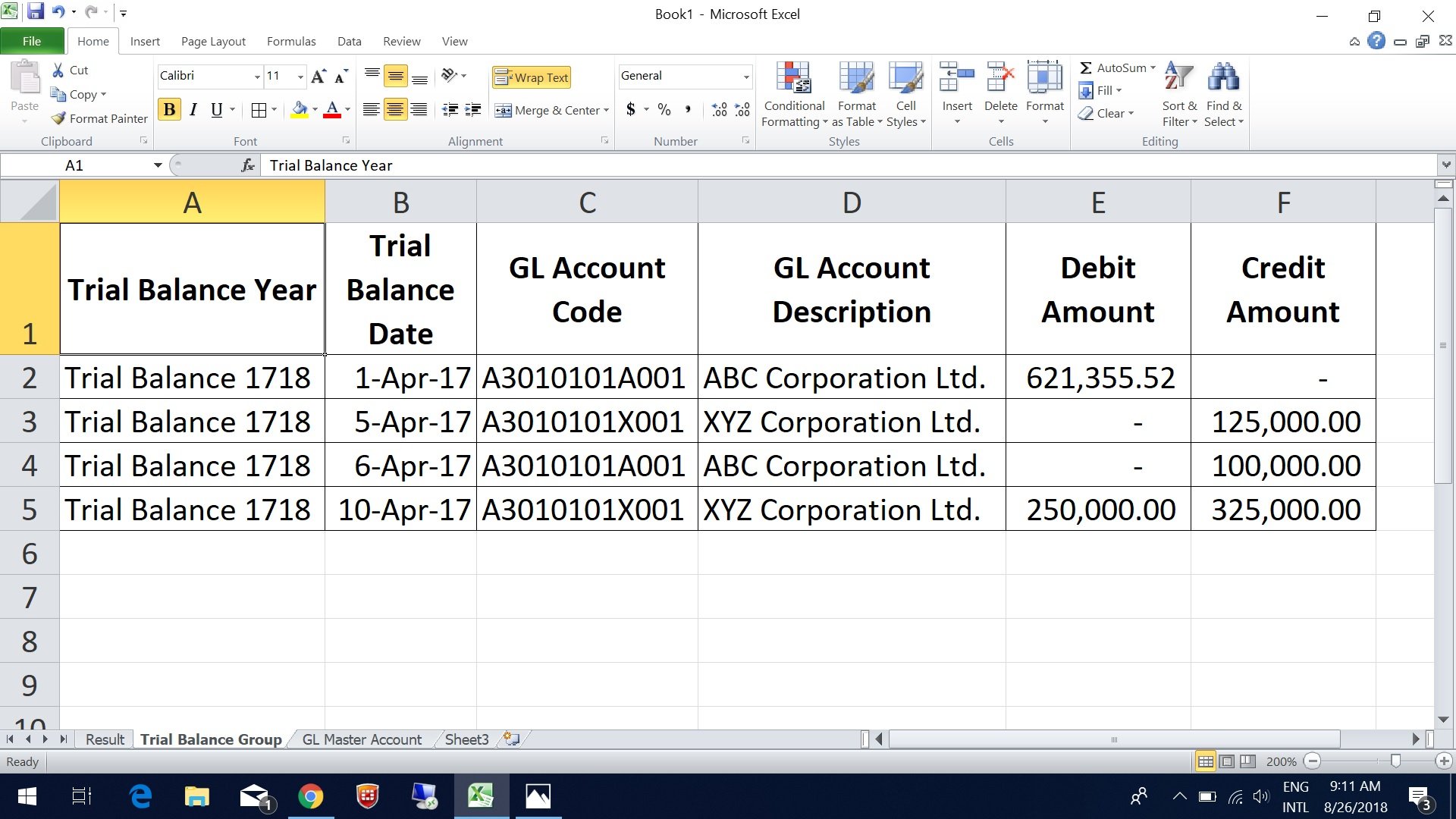Switch to the GL Master Account tab
Screen dimensions: 1456x819
click(361, 740)
